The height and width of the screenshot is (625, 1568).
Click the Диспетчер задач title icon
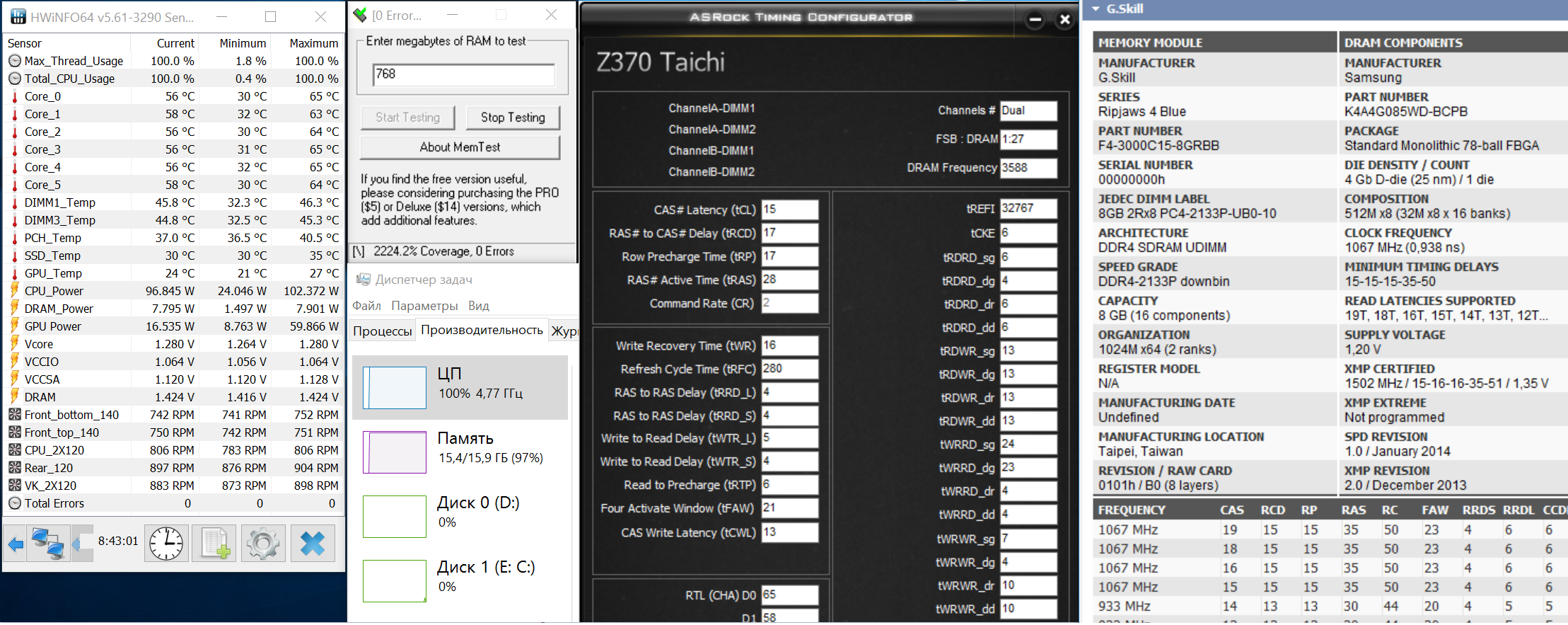coord(364,280)
